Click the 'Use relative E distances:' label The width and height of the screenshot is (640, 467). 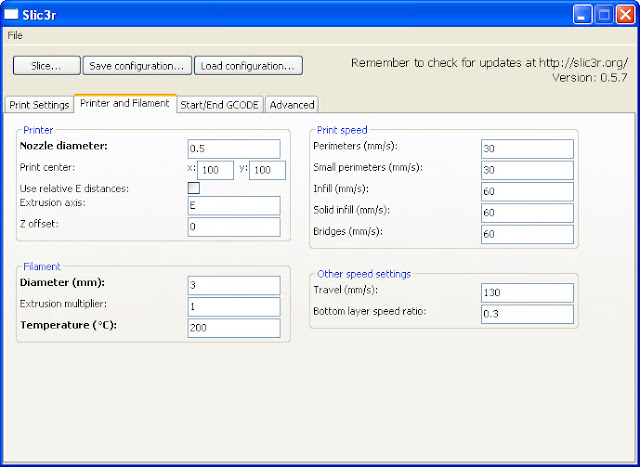click(x=74, y=189)
